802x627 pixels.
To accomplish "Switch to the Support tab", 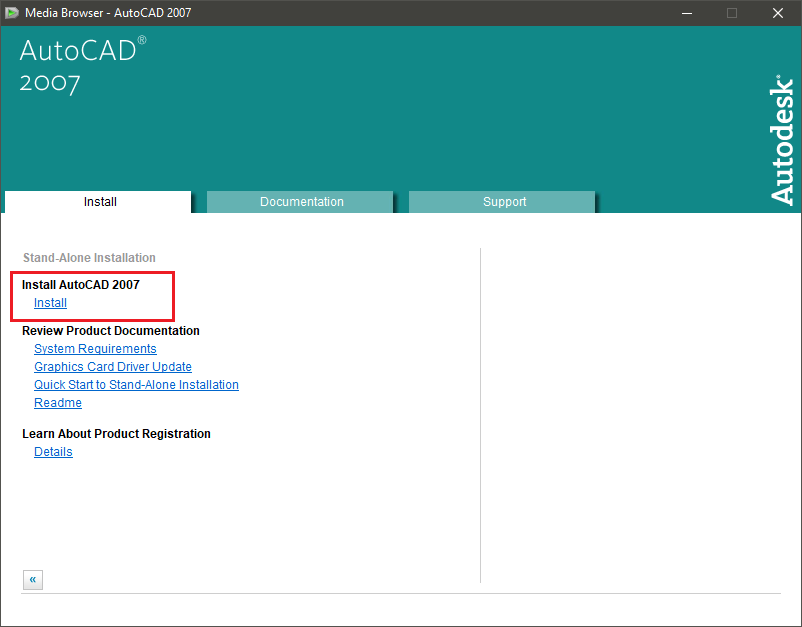I will click(x=502, y=202).
